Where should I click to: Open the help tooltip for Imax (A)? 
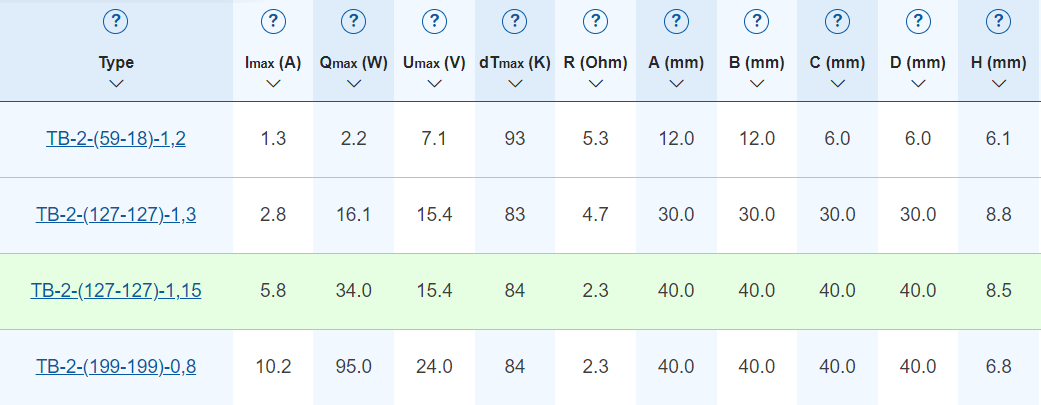click(x=273, y=22)
